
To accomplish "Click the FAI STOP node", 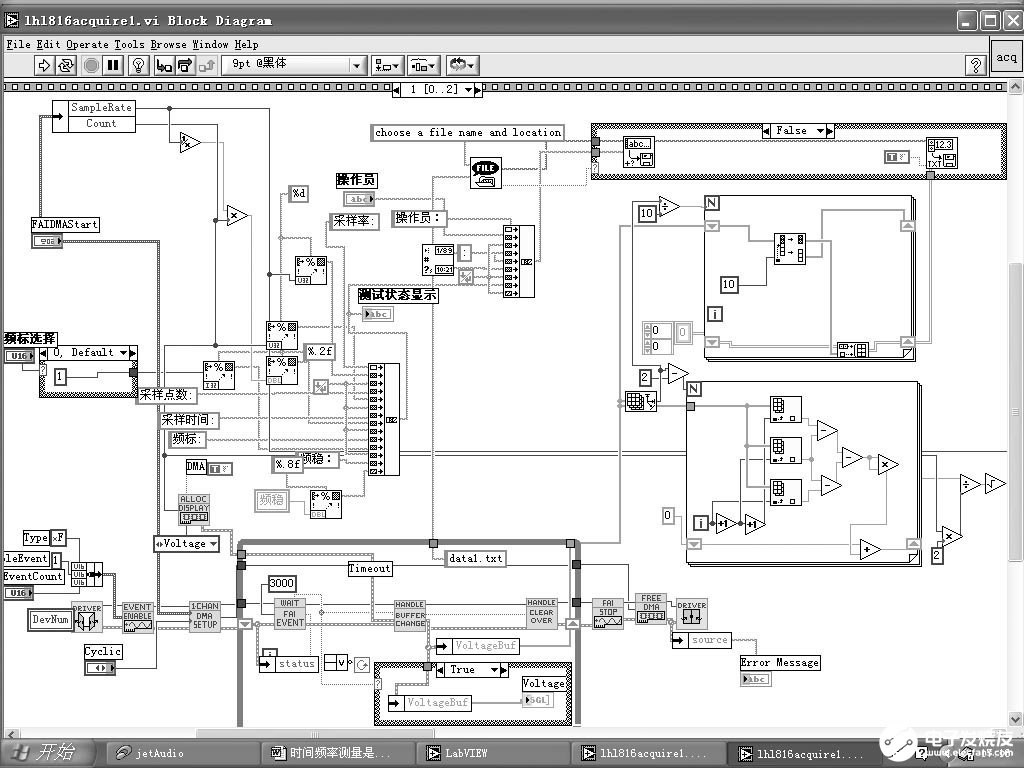I will click(x=607, y=613).
